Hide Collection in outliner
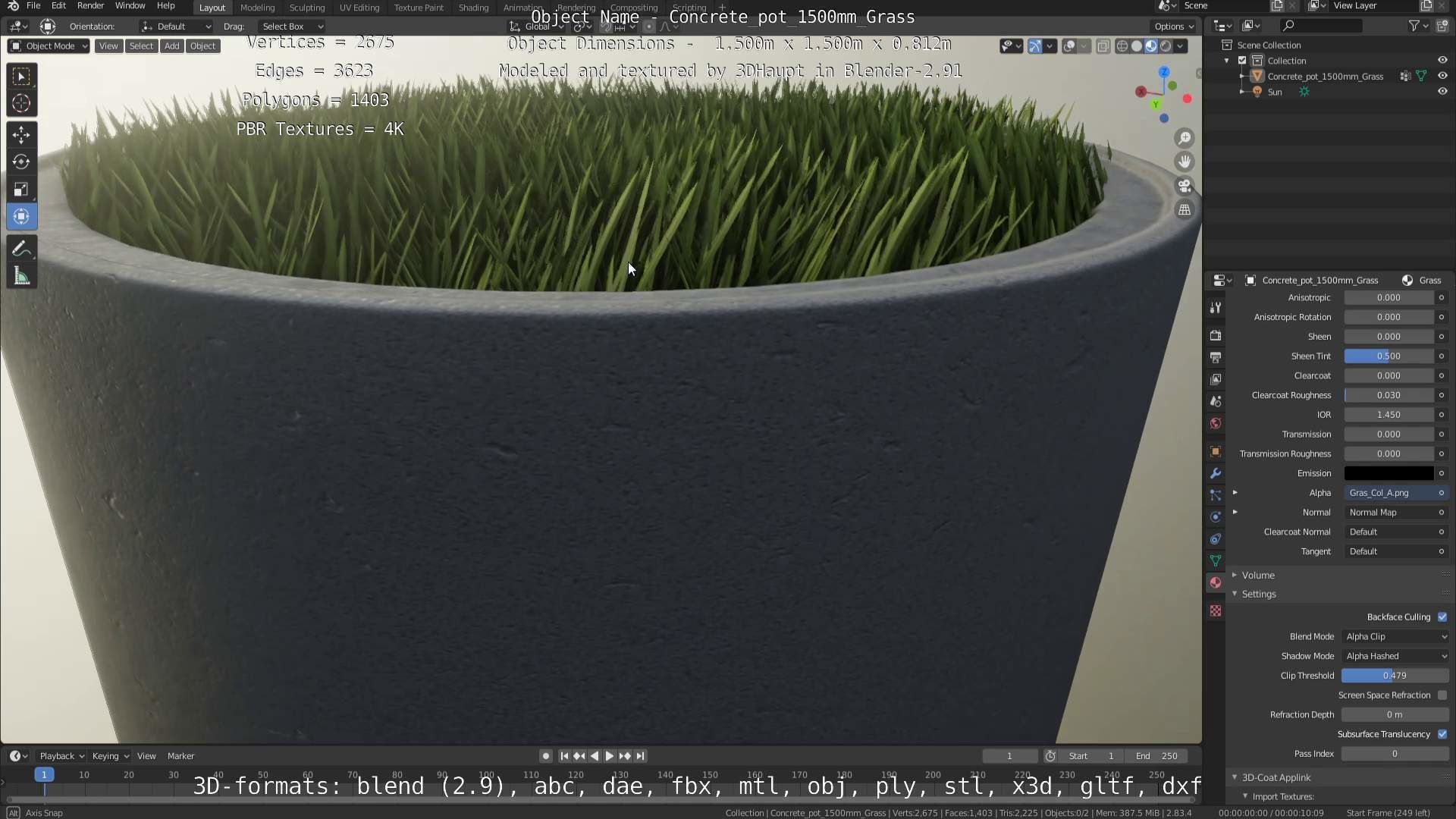 [x=1442, y=60]
